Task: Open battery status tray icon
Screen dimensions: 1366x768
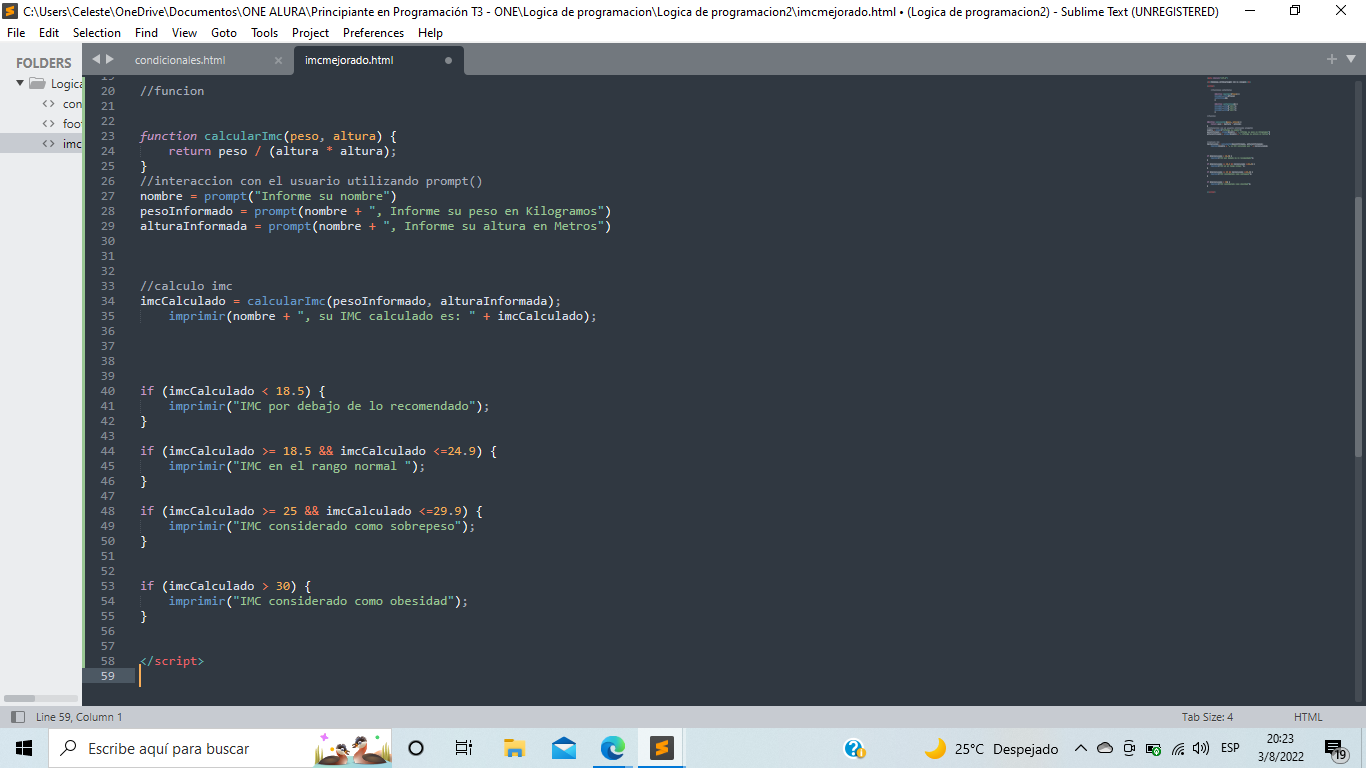Action: tap(1153, 748)
